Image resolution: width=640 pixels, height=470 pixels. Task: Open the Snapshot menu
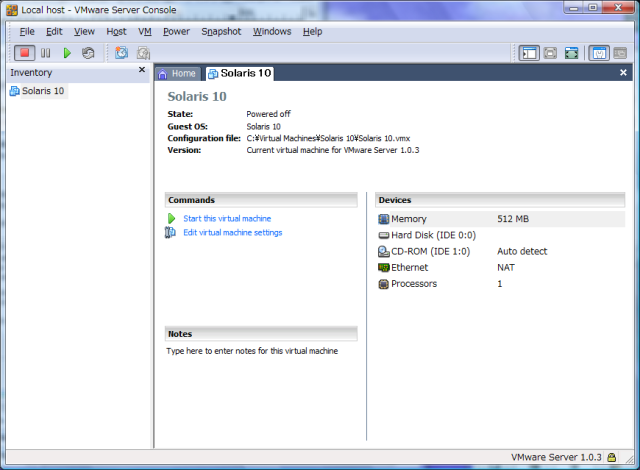tap(221, 31)
